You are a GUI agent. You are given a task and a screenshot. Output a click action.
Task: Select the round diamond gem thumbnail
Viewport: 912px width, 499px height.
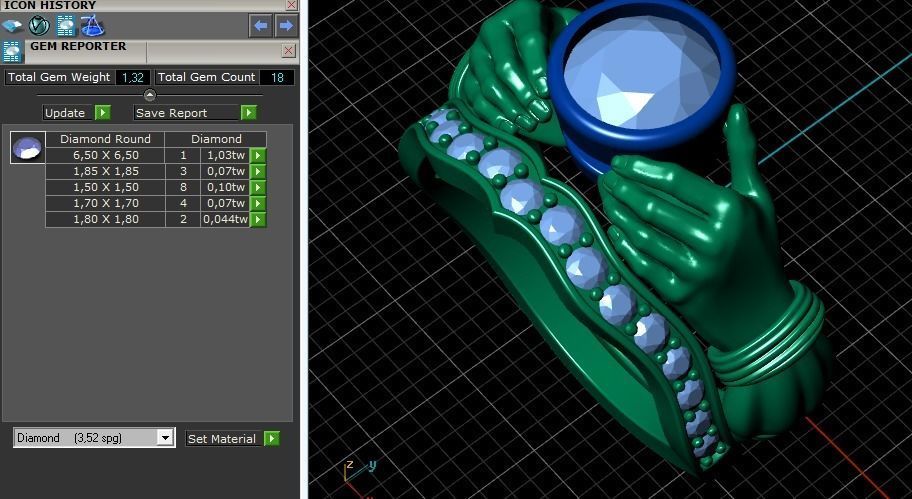click(27, 148)
